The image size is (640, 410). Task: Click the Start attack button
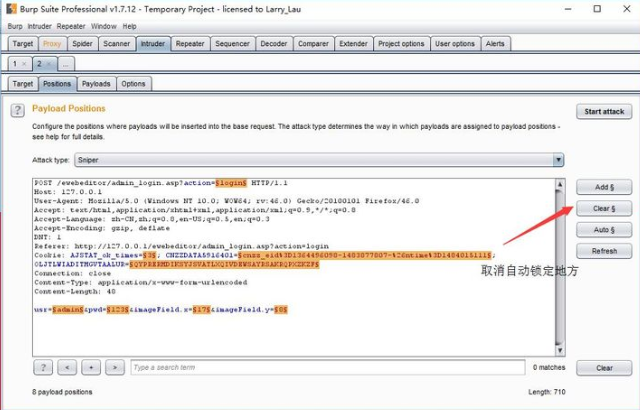tap(604, 111)
